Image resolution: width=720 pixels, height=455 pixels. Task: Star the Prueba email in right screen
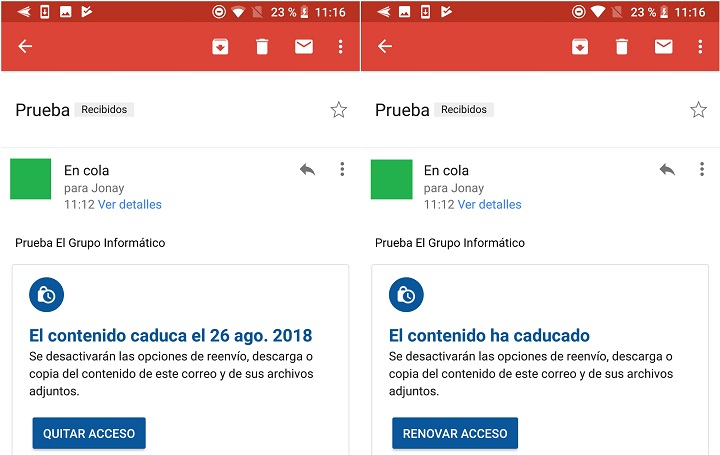(698, 110)
